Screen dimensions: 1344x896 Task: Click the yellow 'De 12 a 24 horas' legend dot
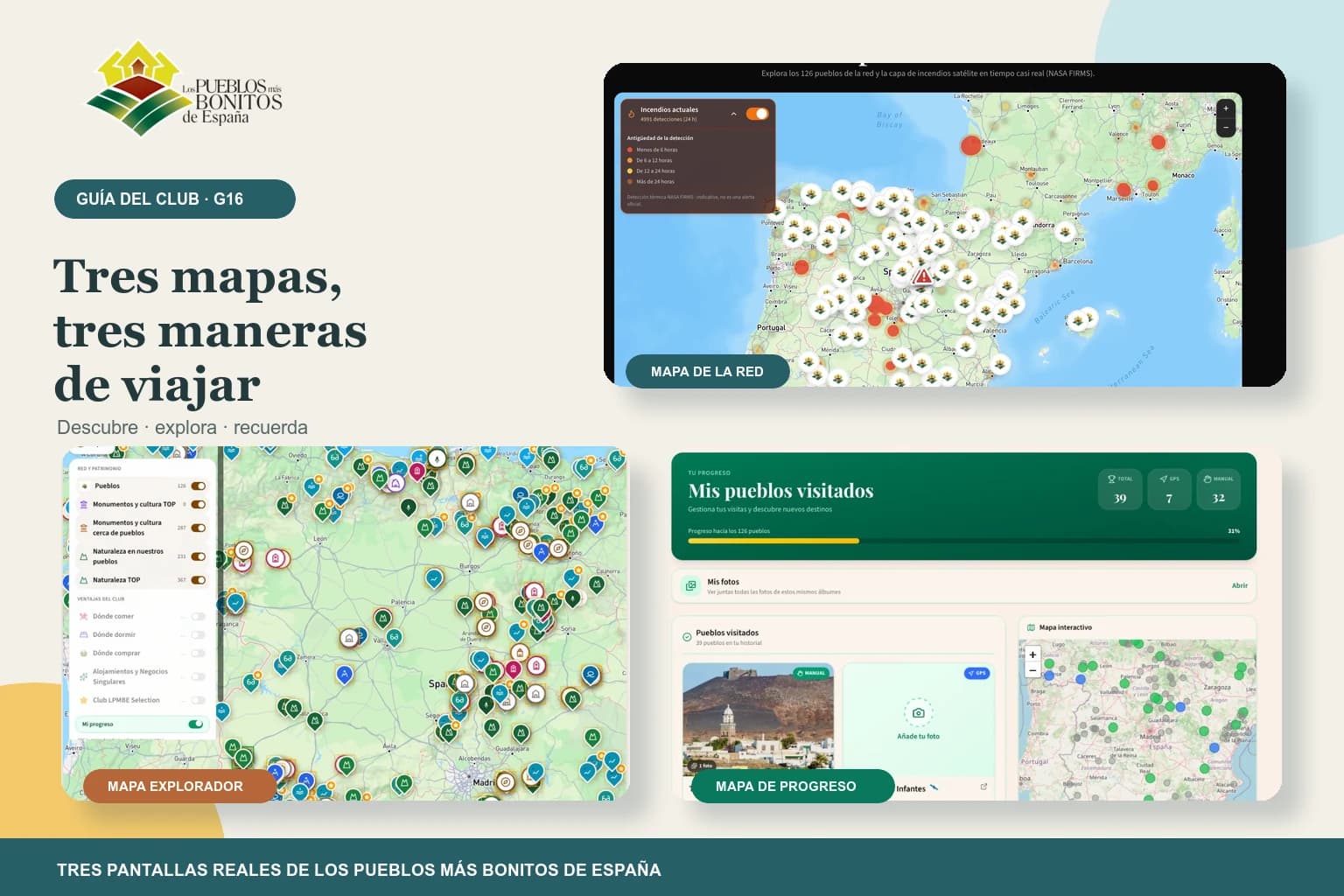coord(630,171)
